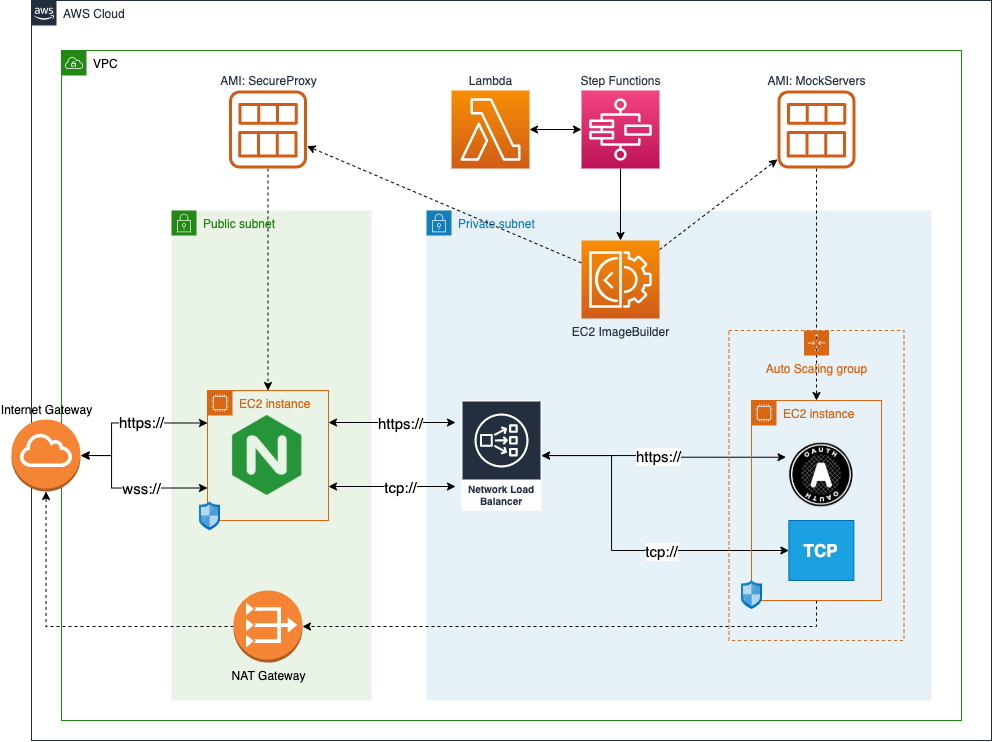Select the "AMI: MockServers" label
The image size is (992, 742).
[816, 81]
